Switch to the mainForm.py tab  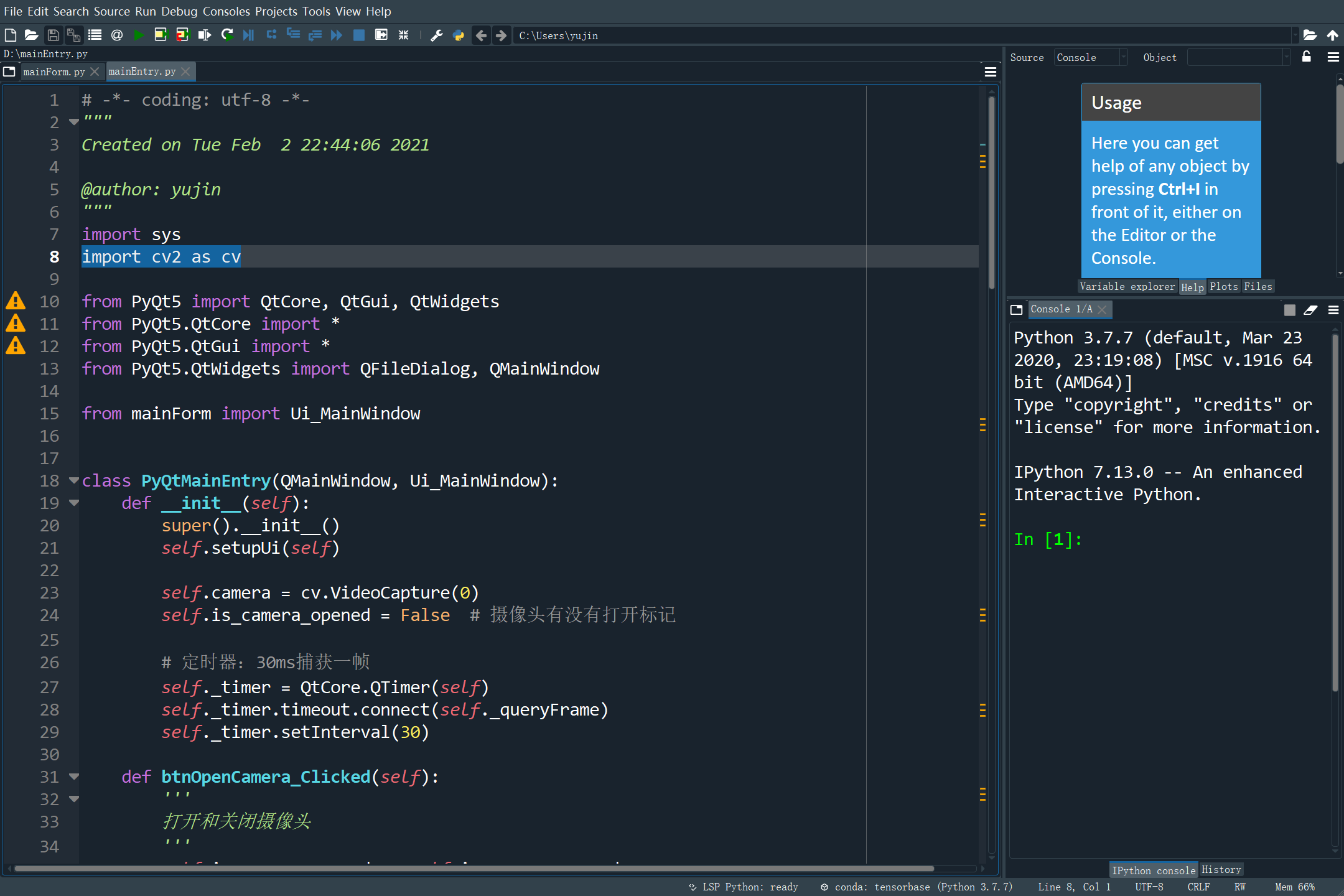coord(54,72)
